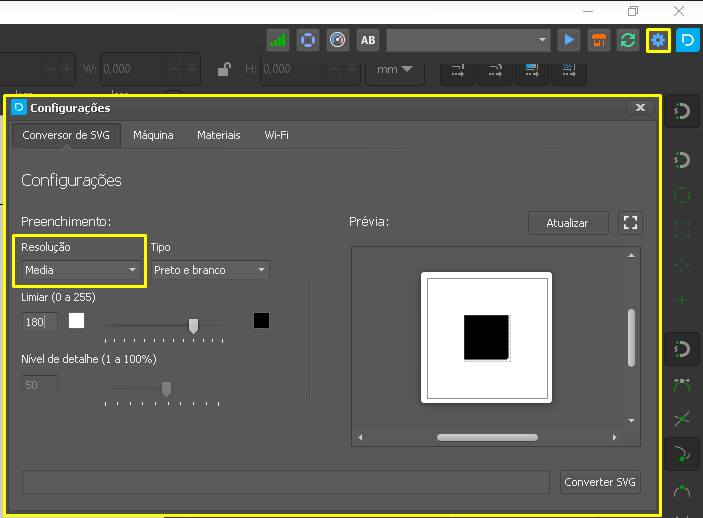Viewport: 703px width, 518px height.
Task: Click the blue D logo icon in the toolbar
Action: (688, 40)
